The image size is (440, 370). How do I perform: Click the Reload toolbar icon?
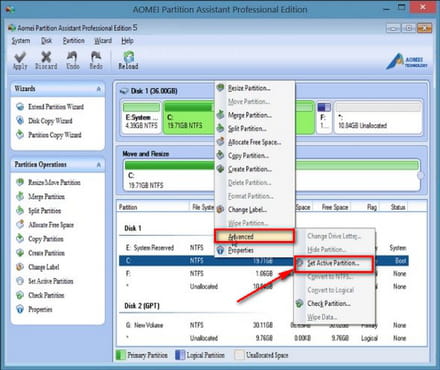[x=128, y=61]
